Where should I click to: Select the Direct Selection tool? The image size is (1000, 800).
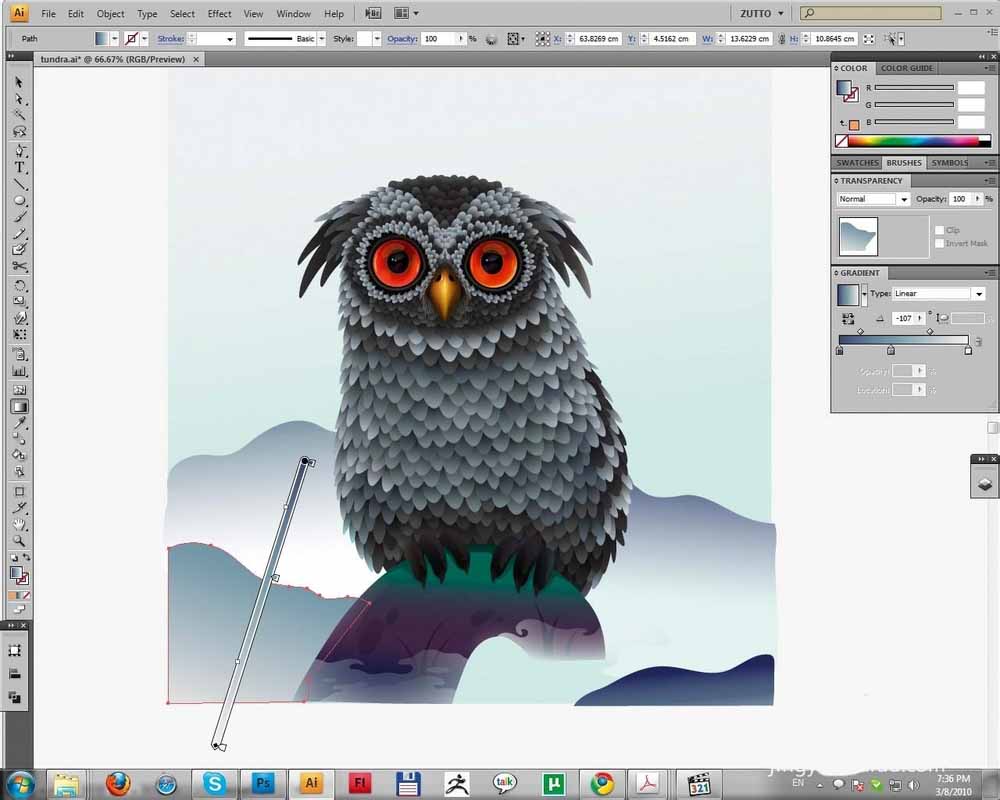click(x=19, y=99)
